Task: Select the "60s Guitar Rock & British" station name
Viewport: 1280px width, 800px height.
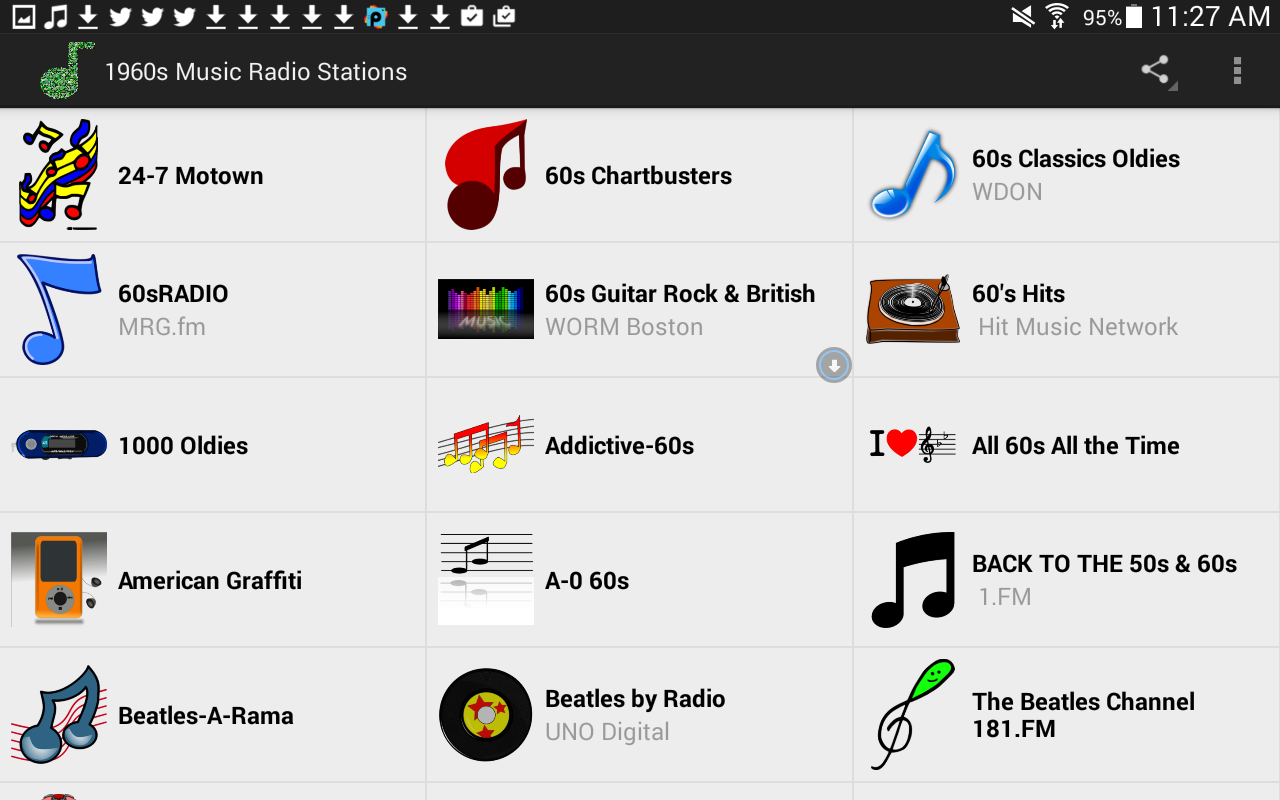Action: point(680,294)
